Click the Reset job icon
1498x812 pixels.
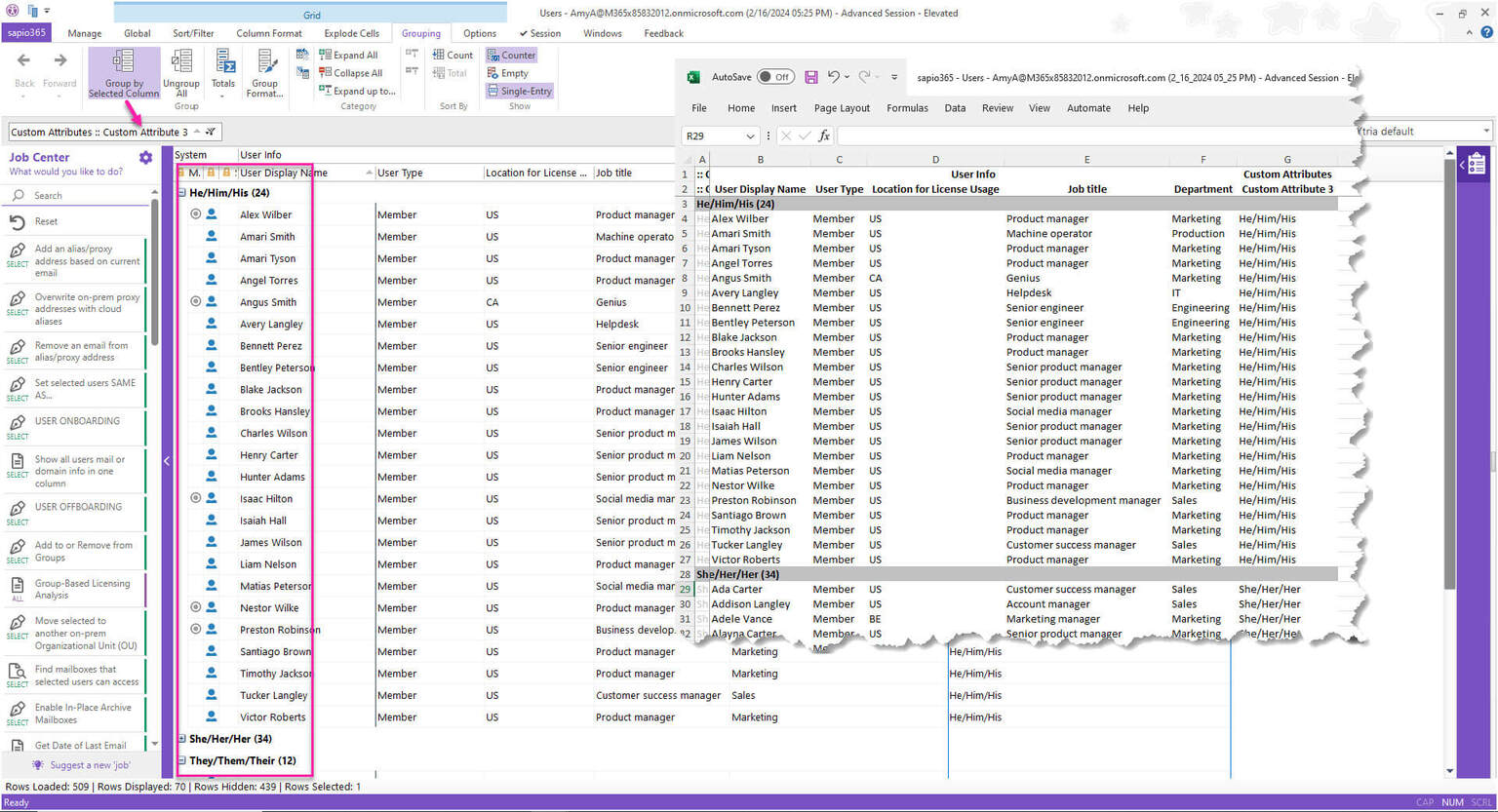point(17,221)
